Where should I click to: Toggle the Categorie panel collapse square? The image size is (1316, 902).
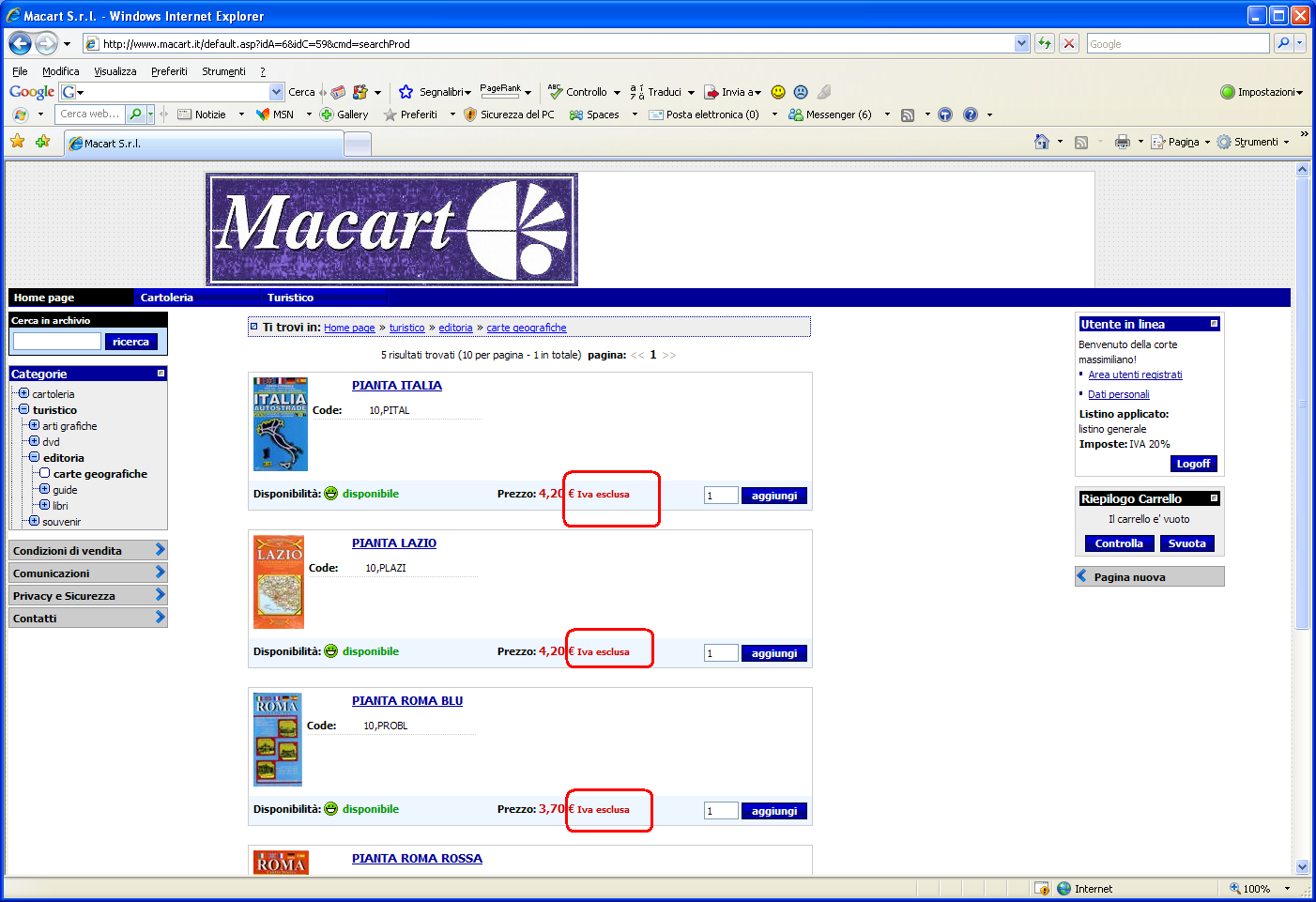pos(161,374)
